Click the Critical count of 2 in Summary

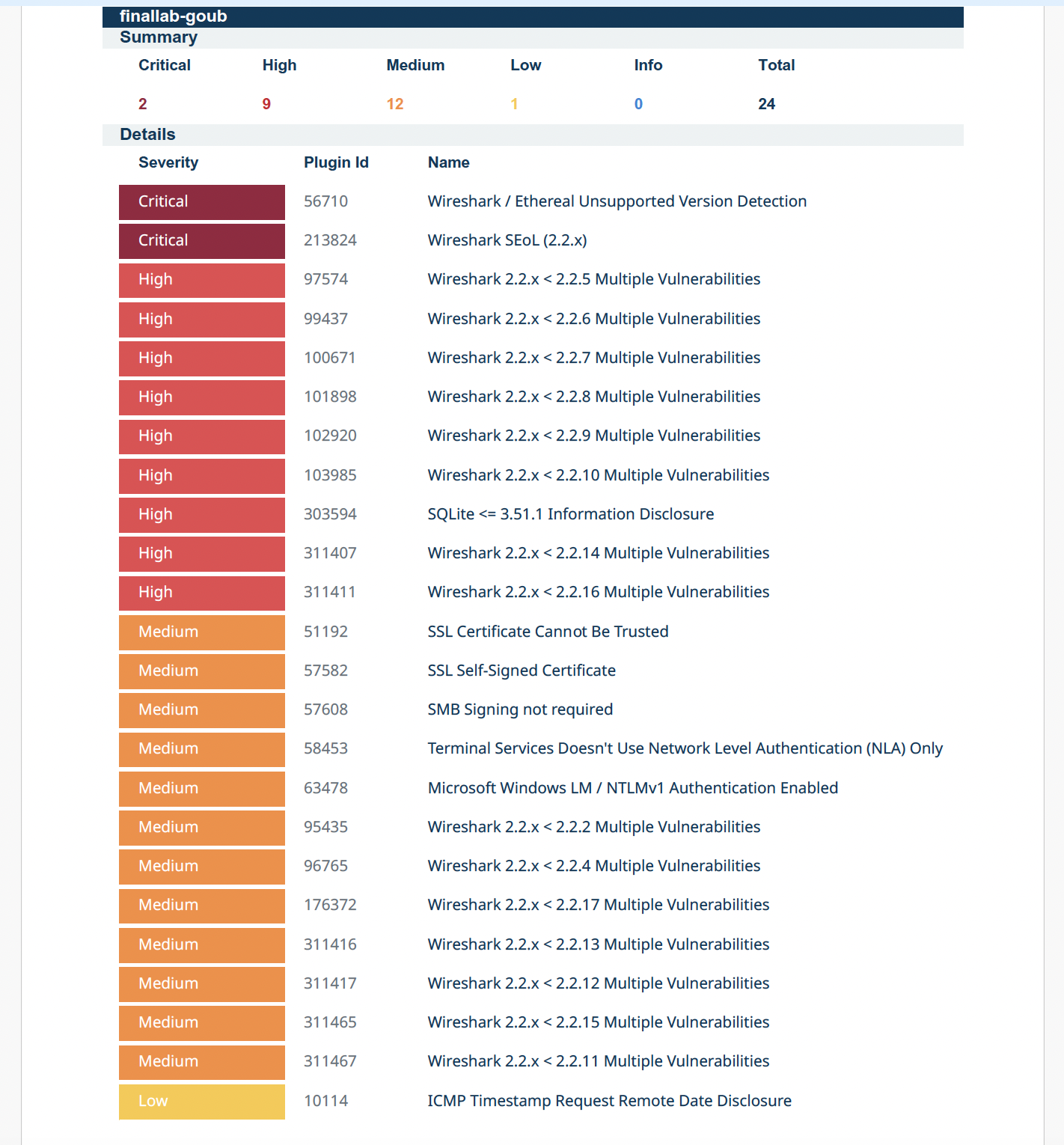142,104
